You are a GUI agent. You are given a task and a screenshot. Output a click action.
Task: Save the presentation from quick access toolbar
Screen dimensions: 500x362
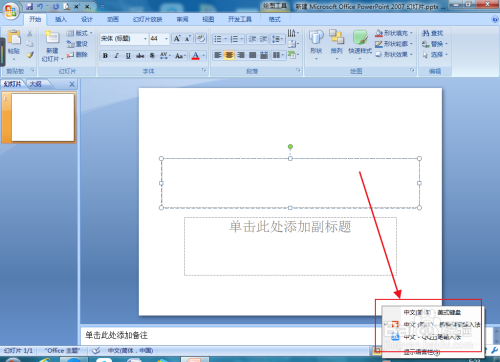(x=30, y=6)
